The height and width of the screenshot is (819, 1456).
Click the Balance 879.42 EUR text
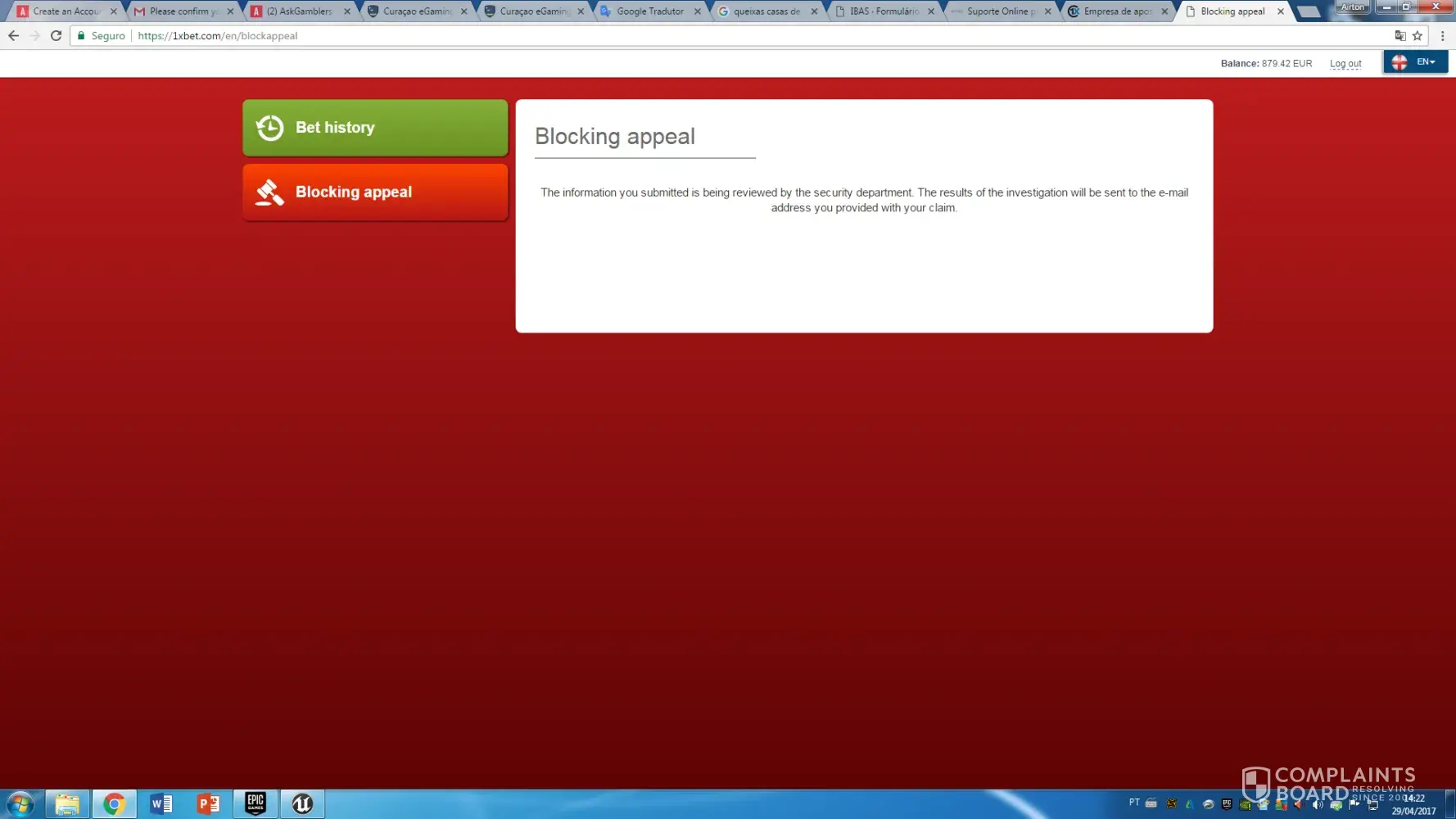coord(1266,64)
